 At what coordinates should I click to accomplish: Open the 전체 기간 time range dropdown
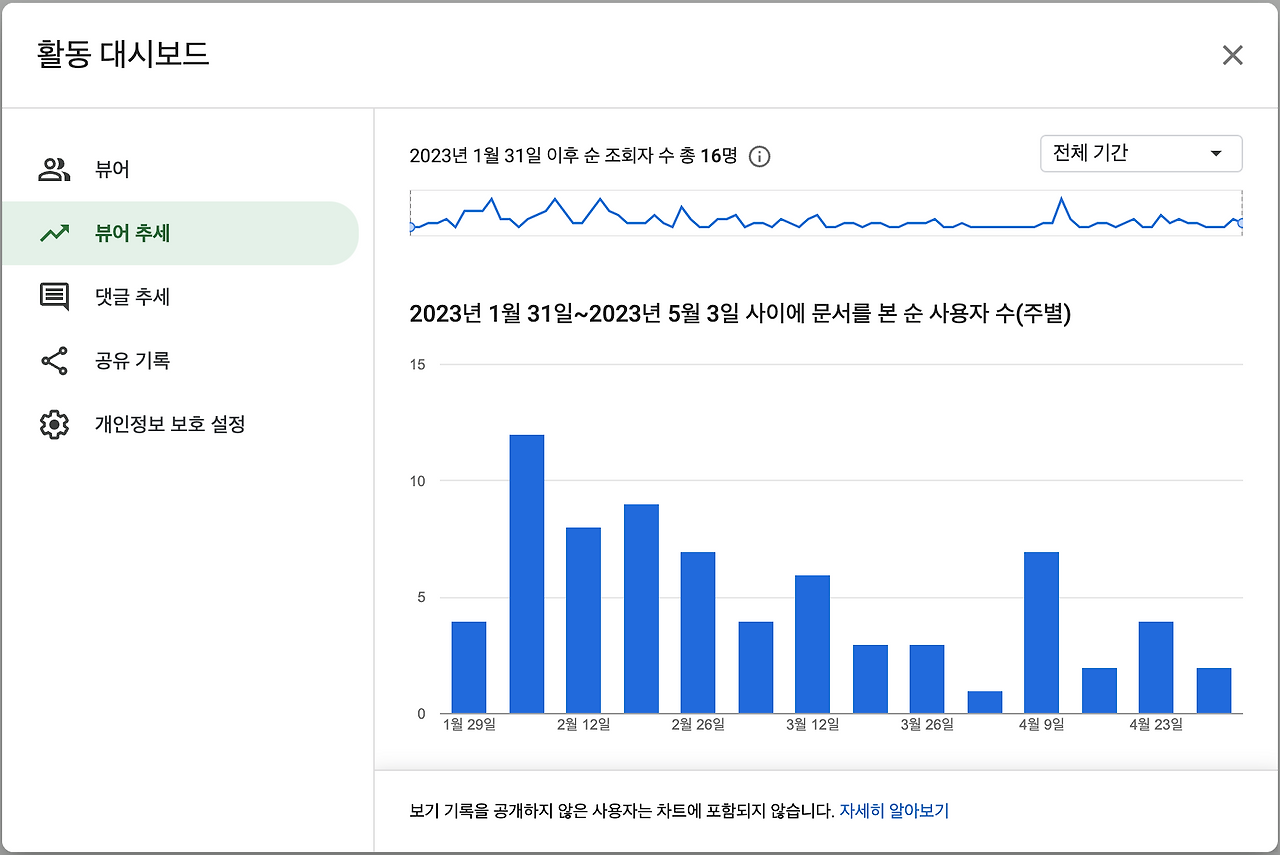click(1140, 153)
